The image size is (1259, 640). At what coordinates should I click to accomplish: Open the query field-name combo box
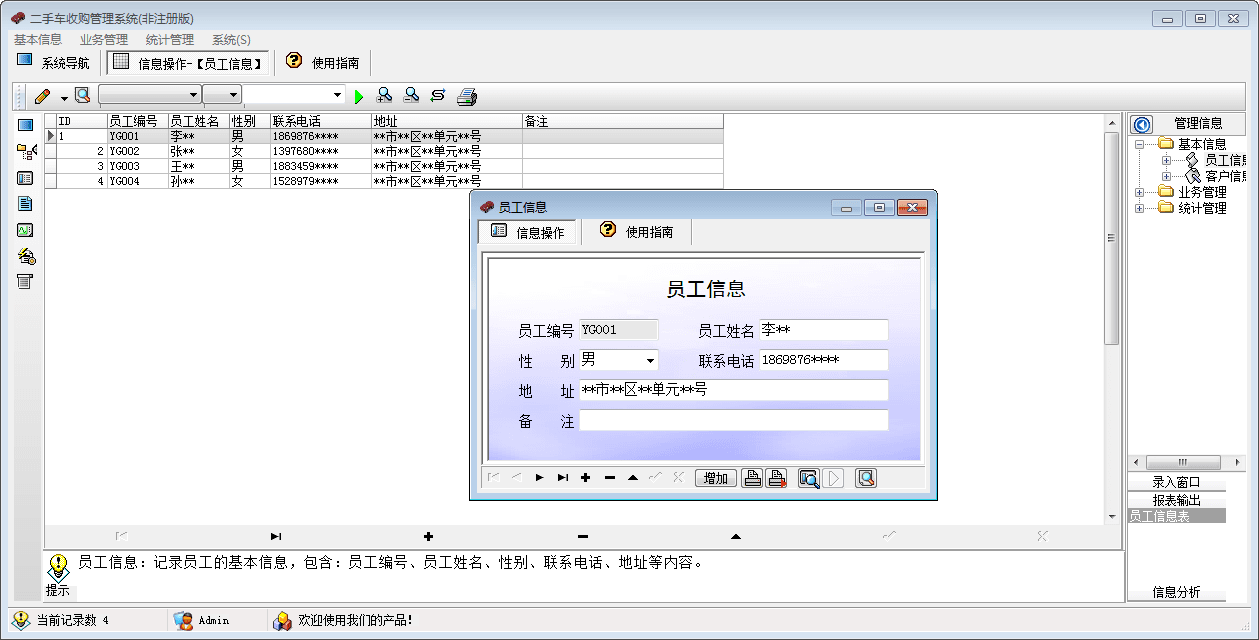pos(150,95)
